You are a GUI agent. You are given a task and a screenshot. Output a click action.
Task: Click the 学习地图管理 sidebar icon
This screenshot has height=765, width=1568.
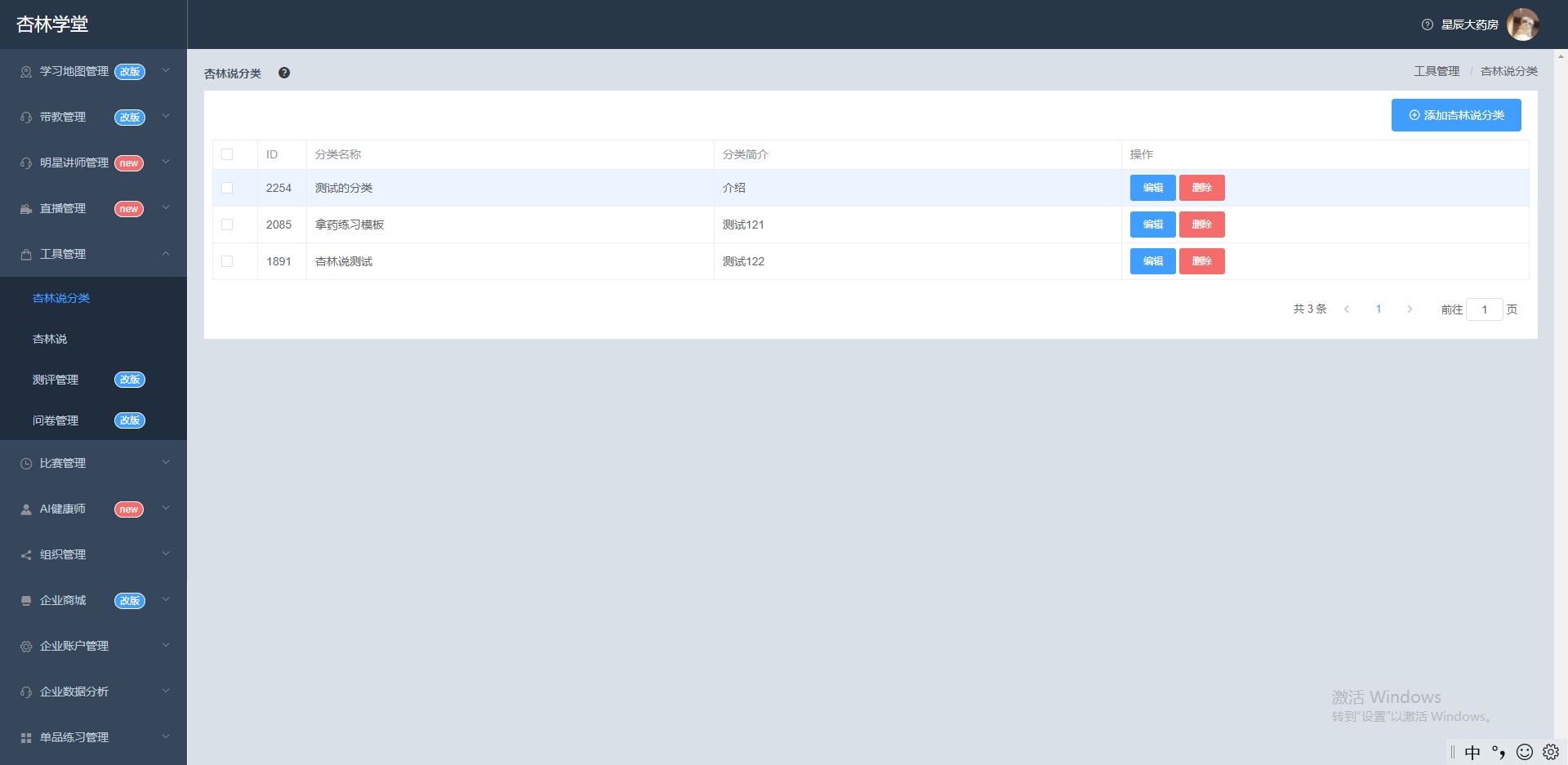pos(26,72)
